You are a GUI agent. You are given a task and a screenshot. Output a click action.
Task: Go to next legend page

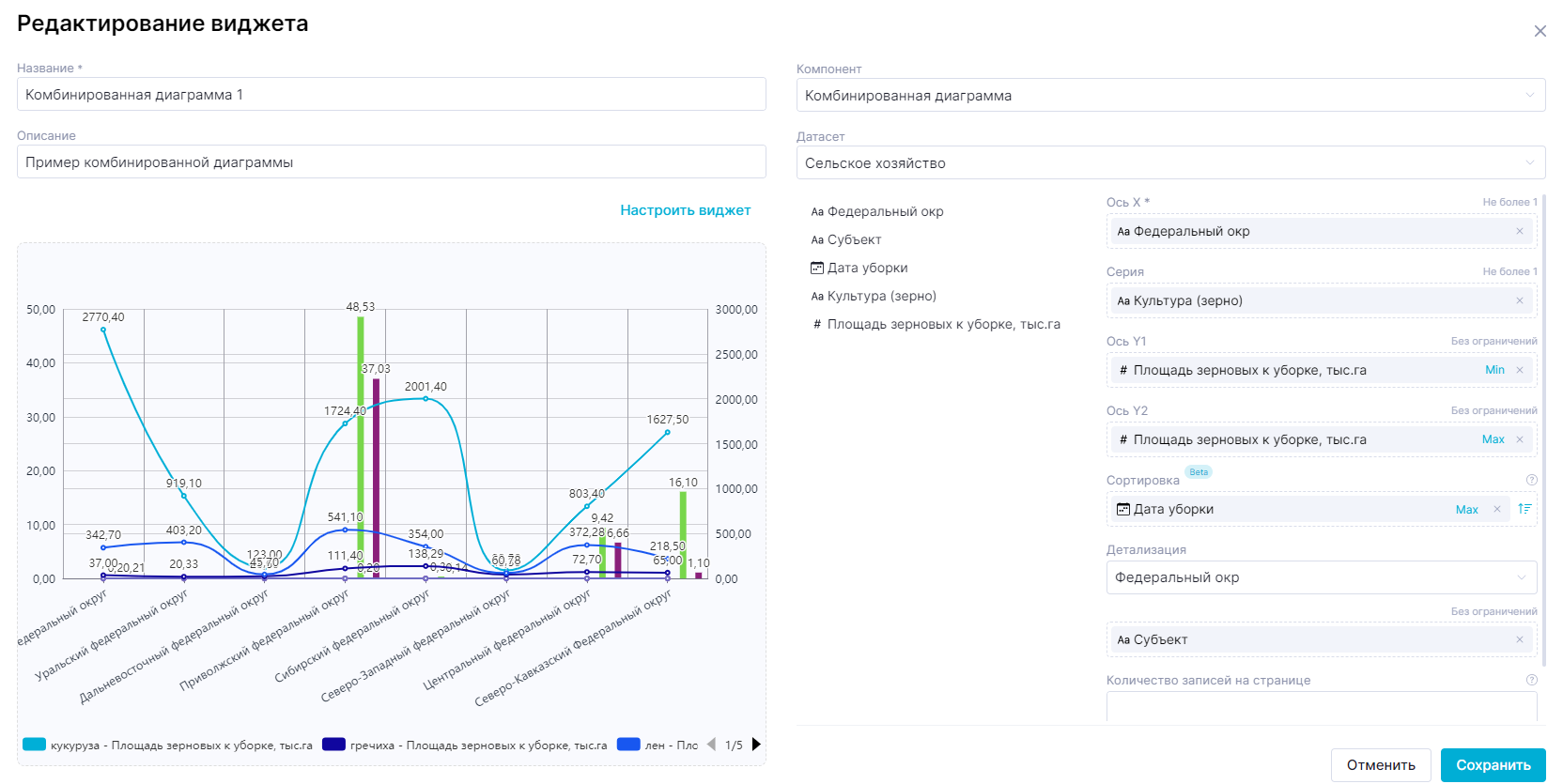756,745
